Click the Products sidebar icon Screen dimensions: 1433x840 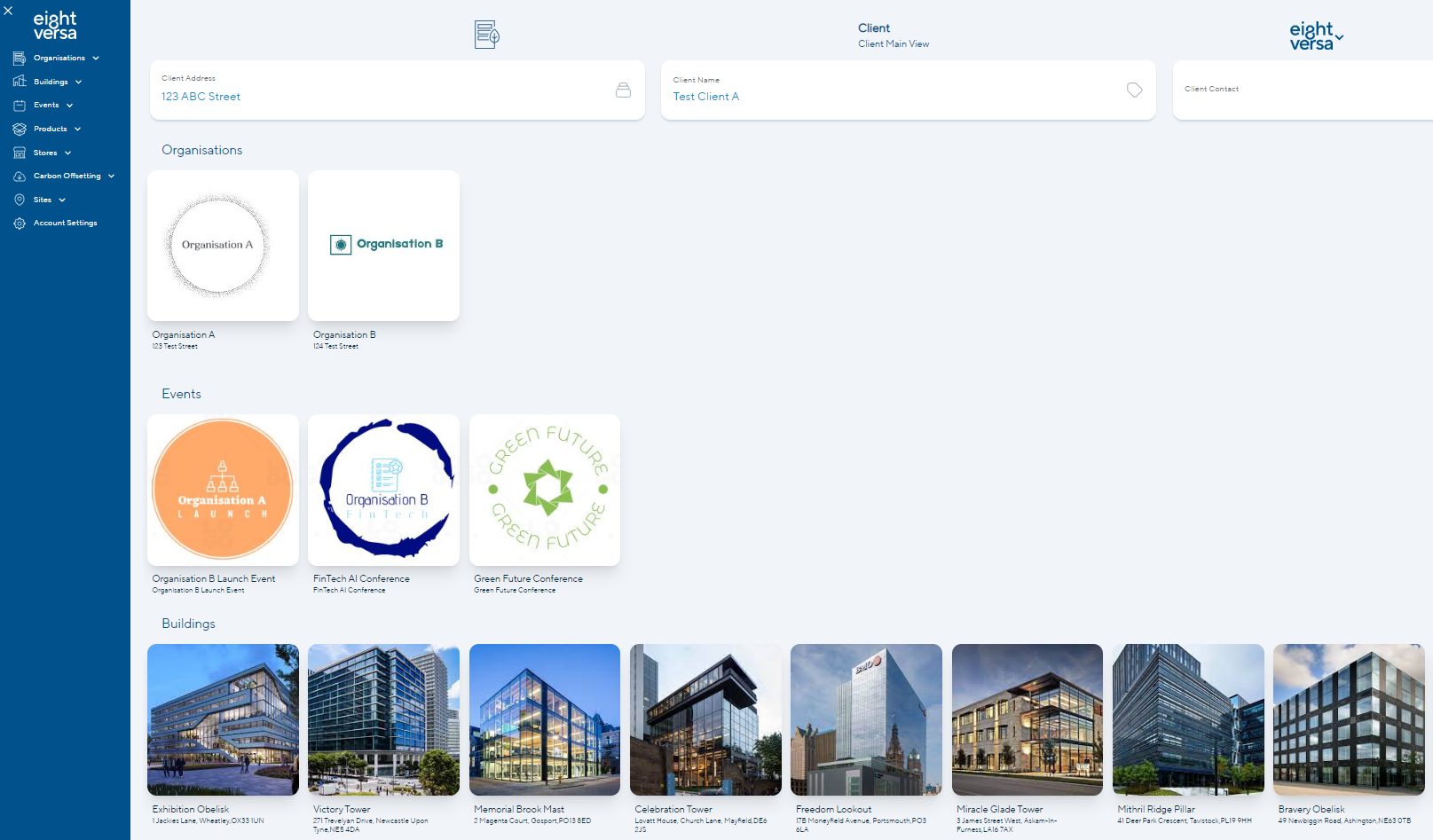click(x=20, y=130)
